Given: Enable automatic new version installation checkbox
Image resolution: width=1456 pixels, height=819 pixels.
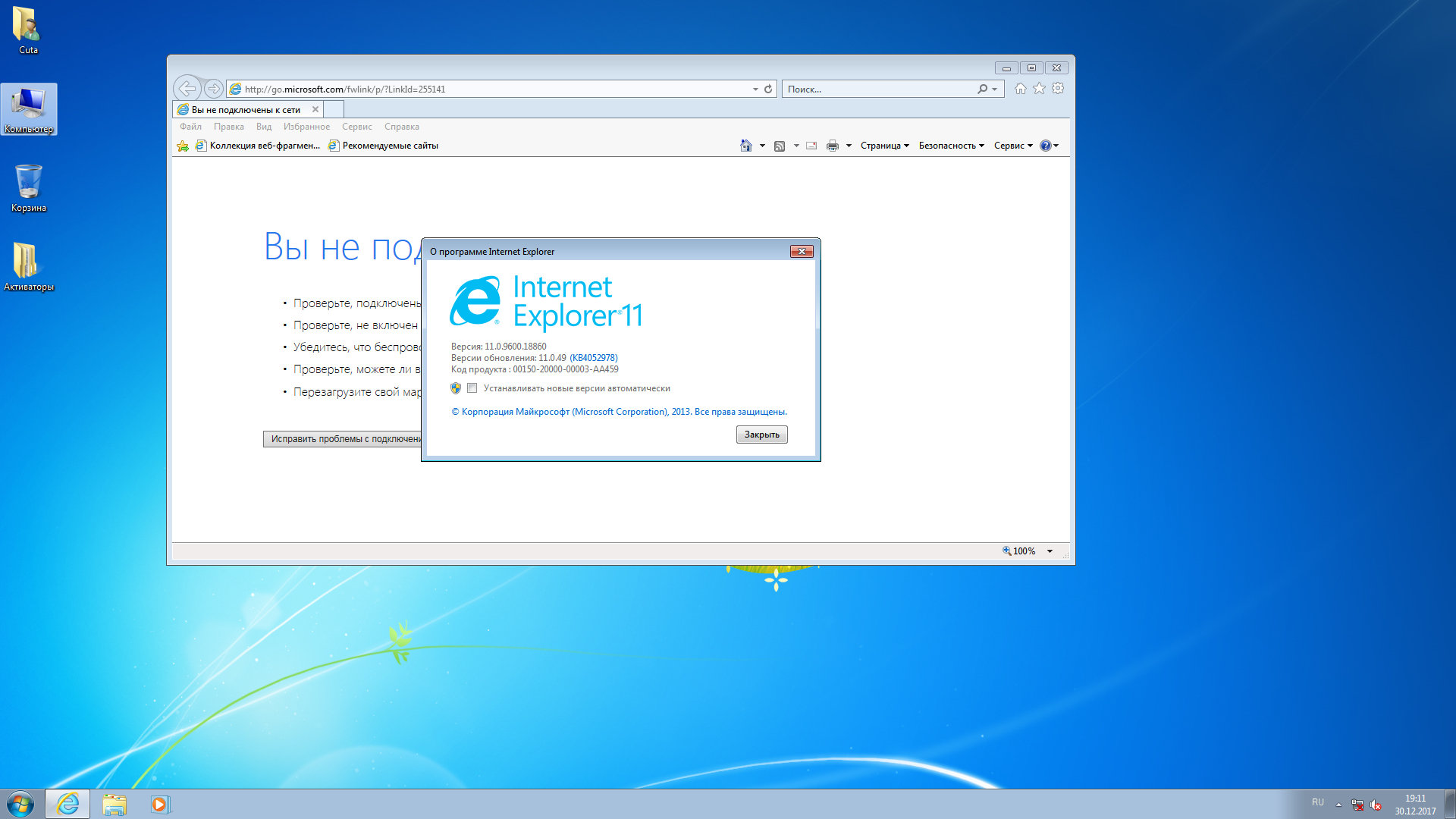Looking at the screenshot, I should [x=472, y=388].
